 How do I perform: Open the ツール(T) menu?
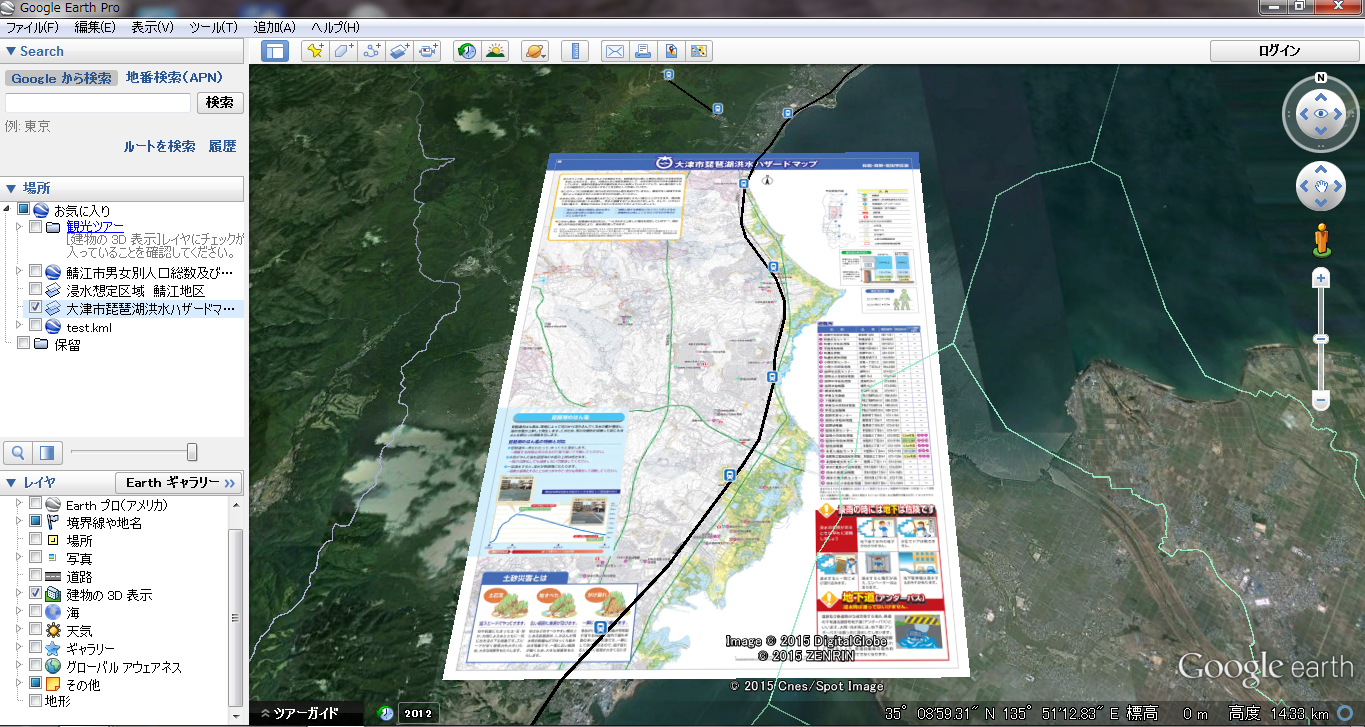[213, 27]
